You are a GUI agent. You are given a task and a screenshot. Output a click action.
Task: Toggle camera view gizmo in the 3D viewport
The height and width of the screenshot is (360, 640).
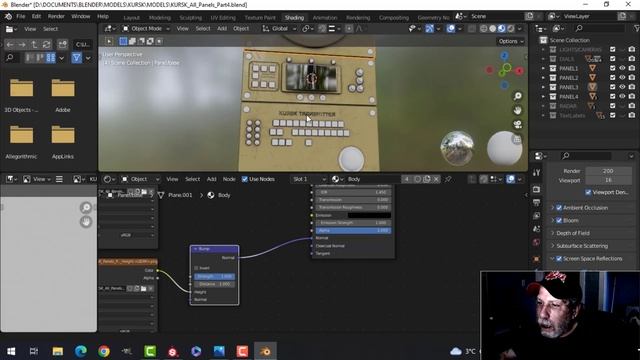point(518,124)
